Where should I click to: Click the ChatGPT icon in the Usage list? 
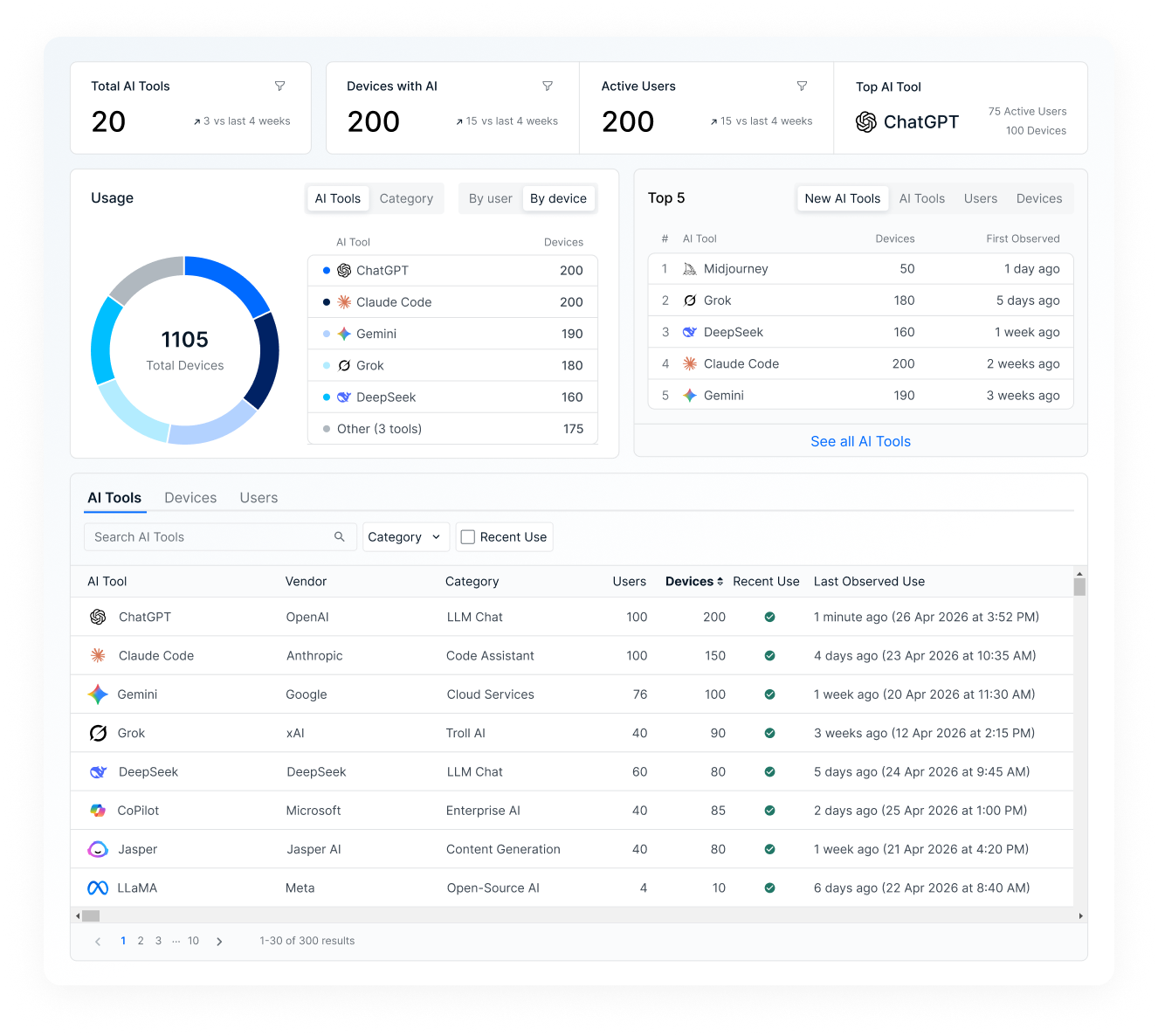click(x=344, y=271)
